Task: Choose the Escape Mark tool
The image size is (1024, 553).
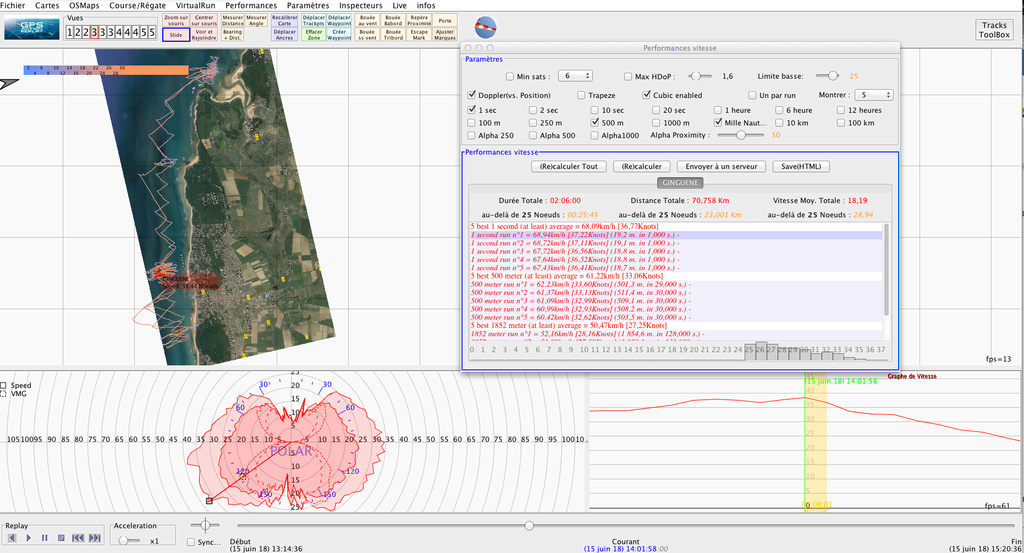Action: [x=419, y=35]
